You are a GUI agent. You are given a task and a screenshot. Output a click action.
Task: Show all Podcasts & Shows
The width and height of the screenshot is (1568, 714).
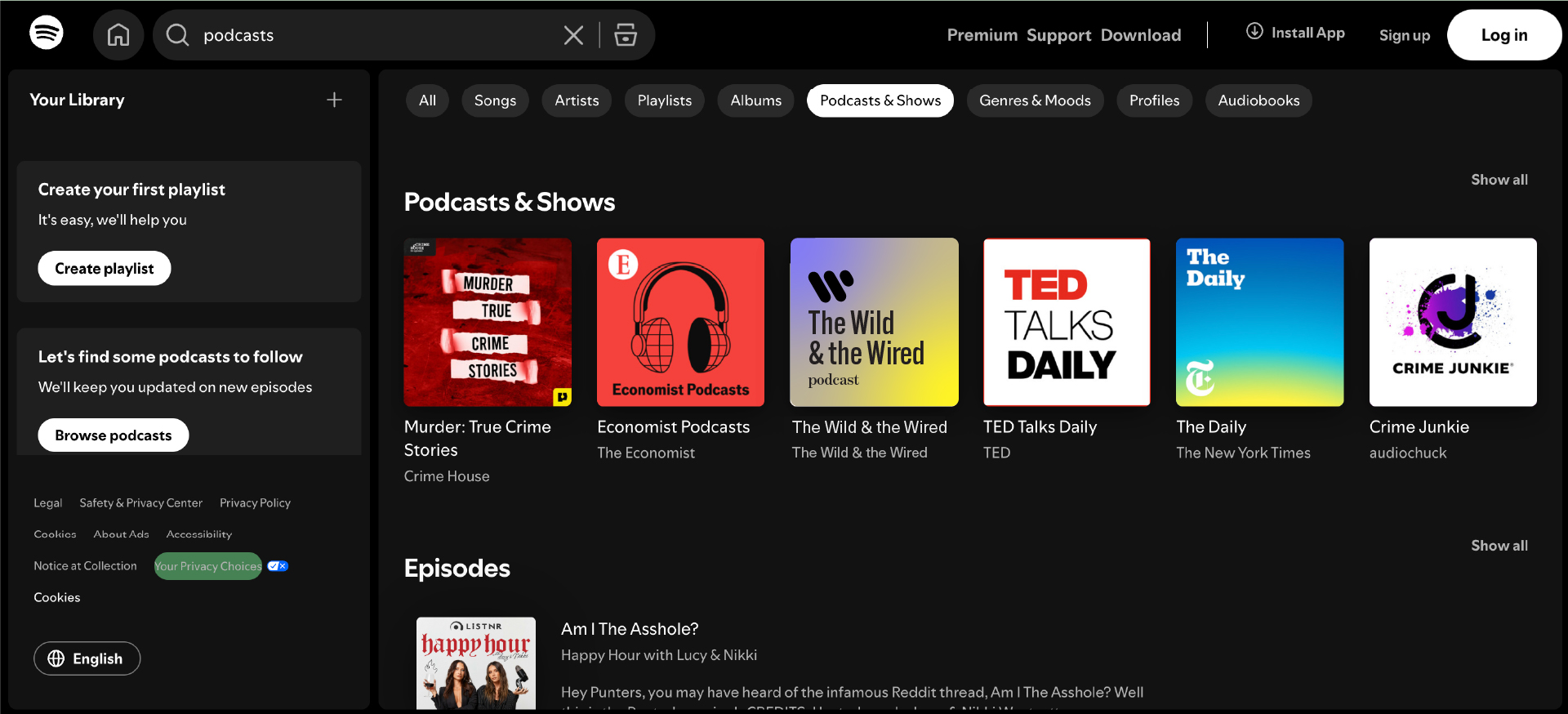(x=1499, y=180)
